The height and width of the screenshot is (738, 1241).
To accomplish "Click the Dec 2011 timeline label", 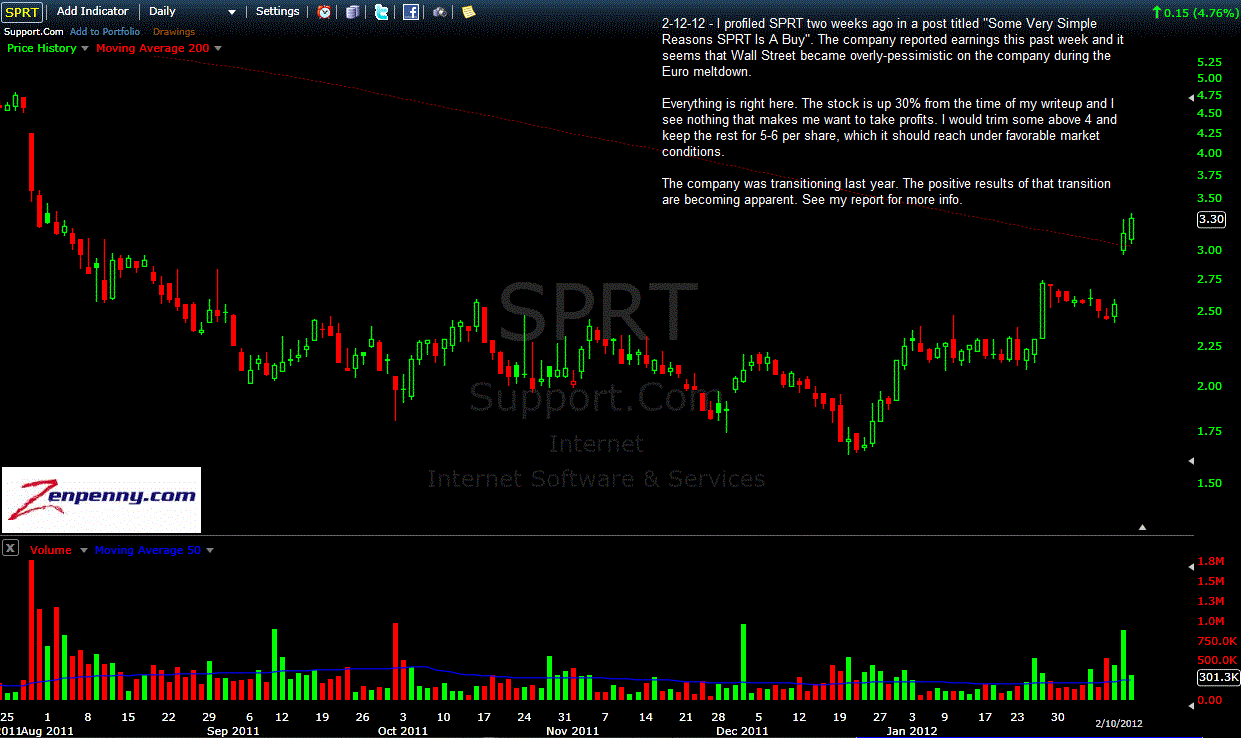I will pos(742,731).
